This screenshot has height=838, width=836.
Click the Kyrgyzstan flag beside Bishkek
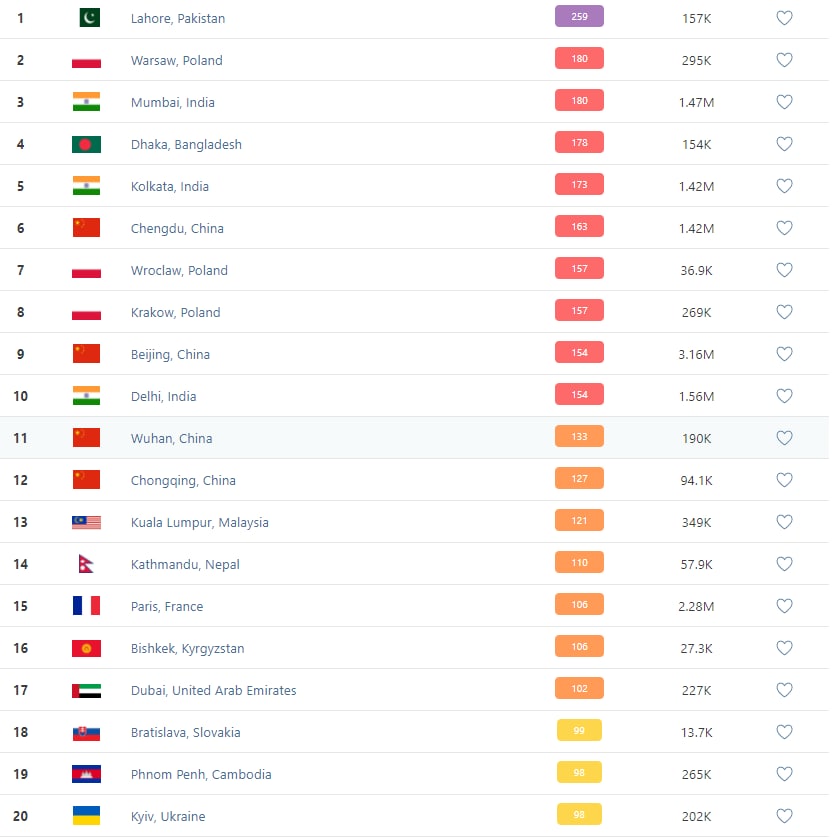click(86, 648)
